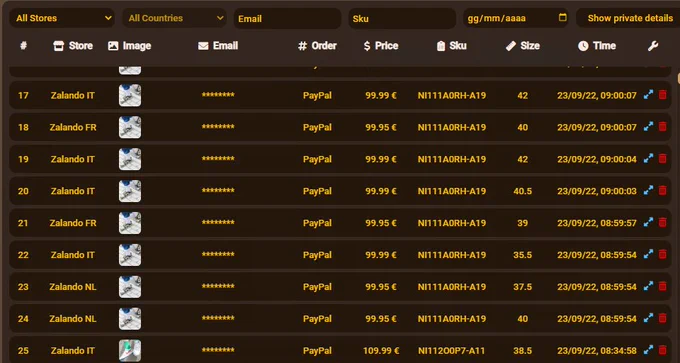The height and width of the screenshot is (363, 680).
Task: Click time 23/09/22, 09:00:03
Action: click(597, 191)
